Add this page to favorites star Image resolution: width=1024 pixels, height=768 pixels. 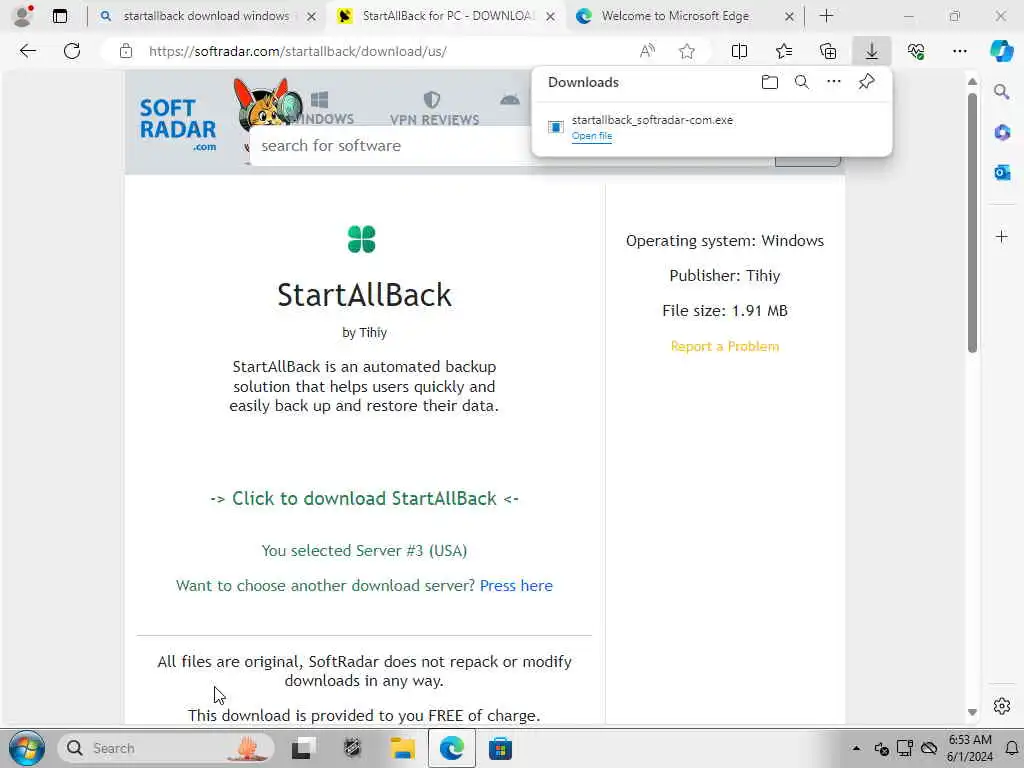[686, 51]
